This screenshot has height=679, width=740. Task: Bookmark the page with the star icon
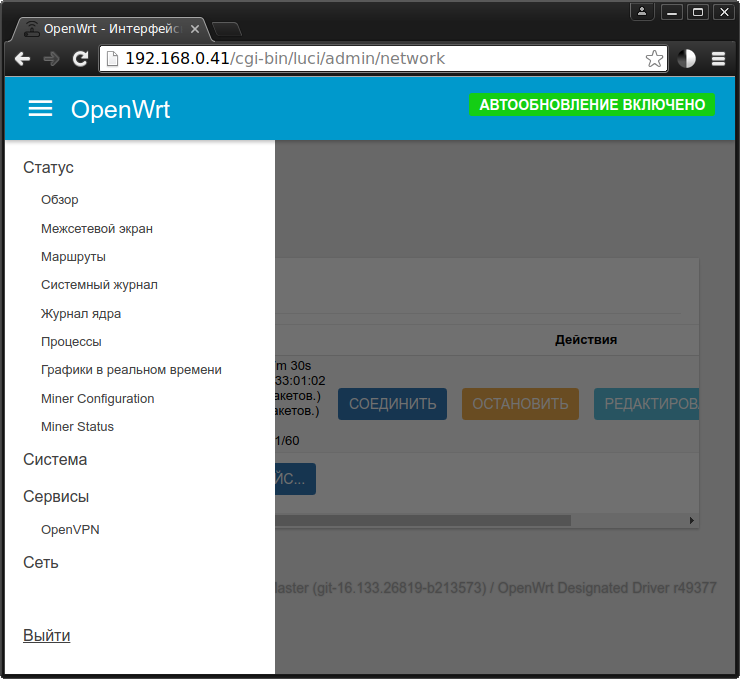654,59
